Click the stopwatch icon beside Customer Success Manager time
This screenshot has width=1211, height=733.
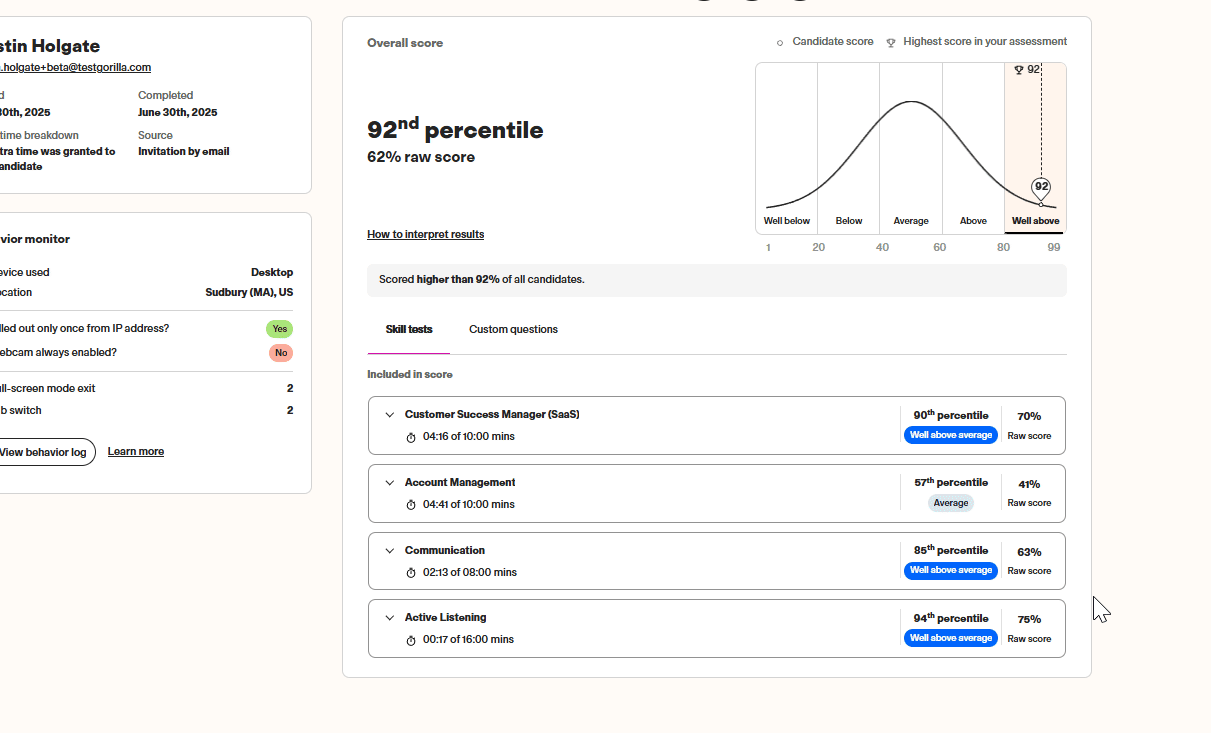pyautogui.click(x=410, y=435)
